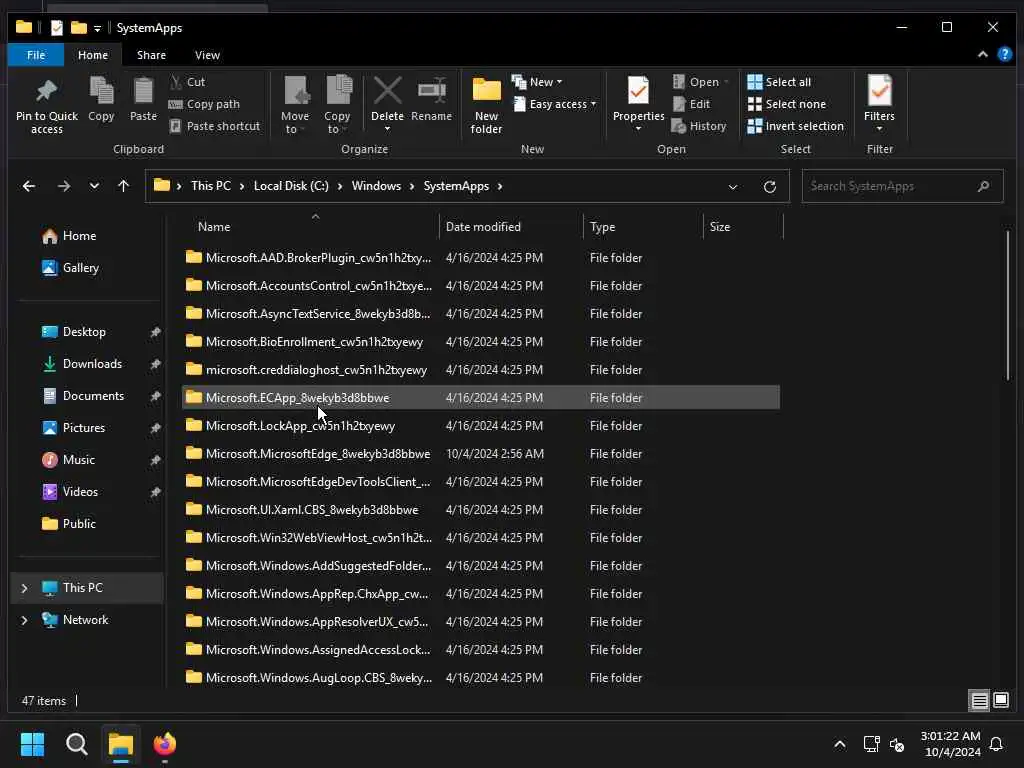
Task: Collapse the ribbon with the chevron
Action: click(982, 55)
